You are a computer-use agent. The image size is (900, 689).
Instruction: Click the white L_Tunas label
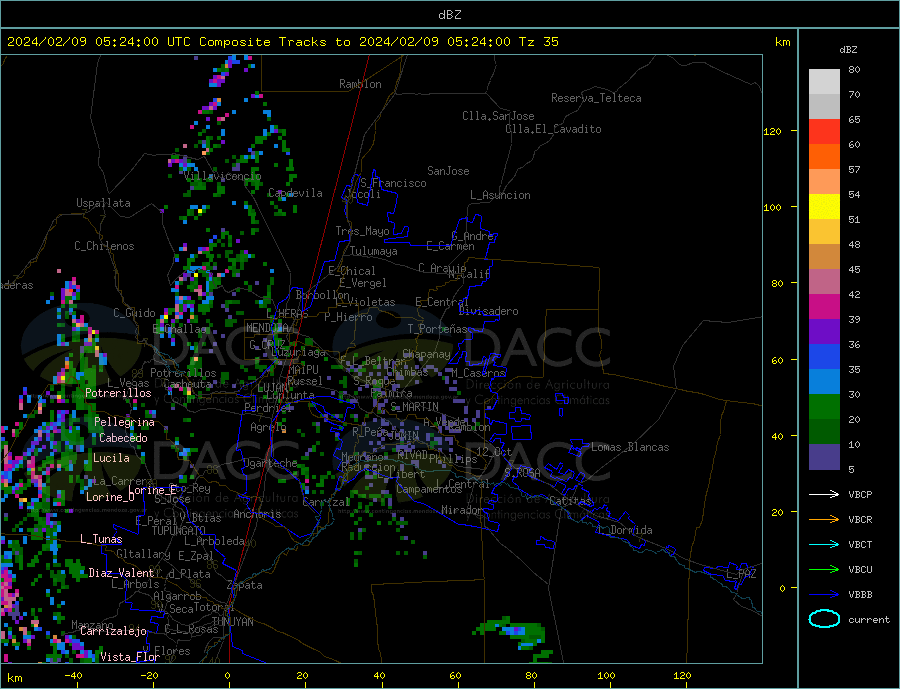[x=101, y=539]
